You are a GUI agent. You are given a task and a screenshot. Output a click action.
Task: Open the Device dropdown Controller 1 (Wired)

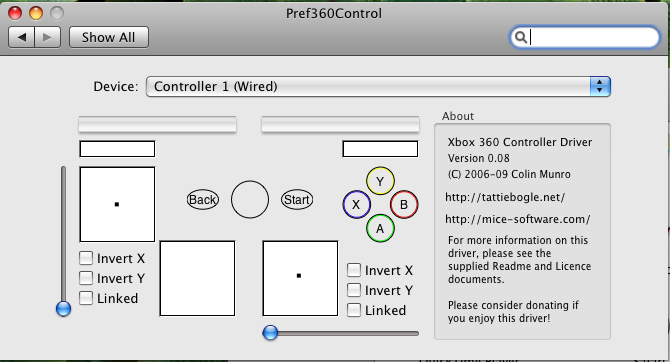coord(378,87)
